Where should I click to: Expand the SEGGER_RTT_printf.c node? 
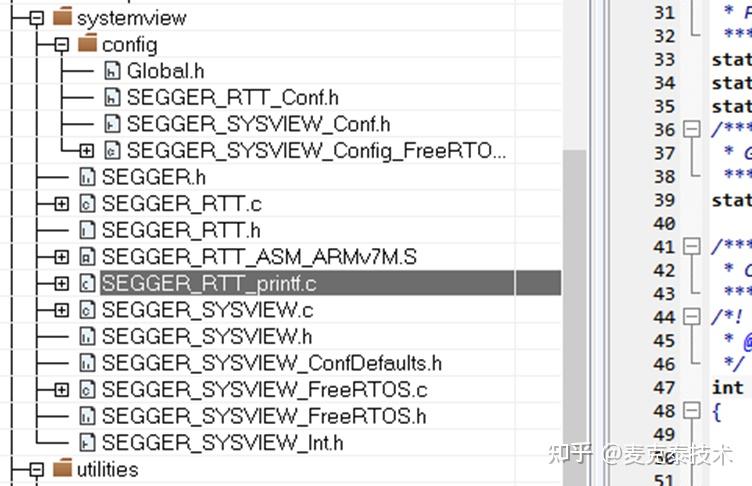pyautogui.click(x=61, y=284)
